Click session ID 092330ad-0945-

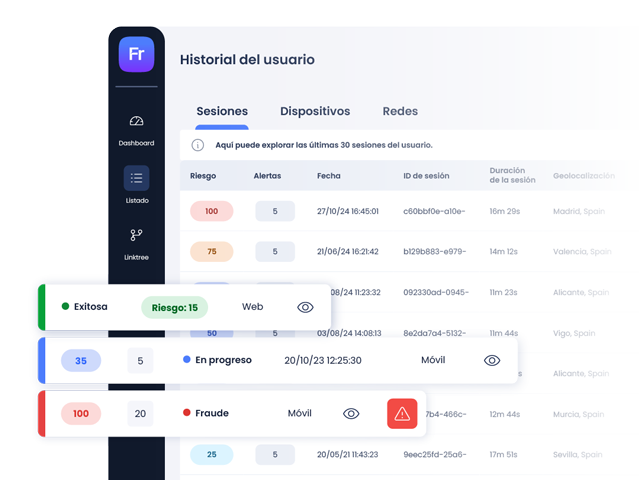pos(436,292)
